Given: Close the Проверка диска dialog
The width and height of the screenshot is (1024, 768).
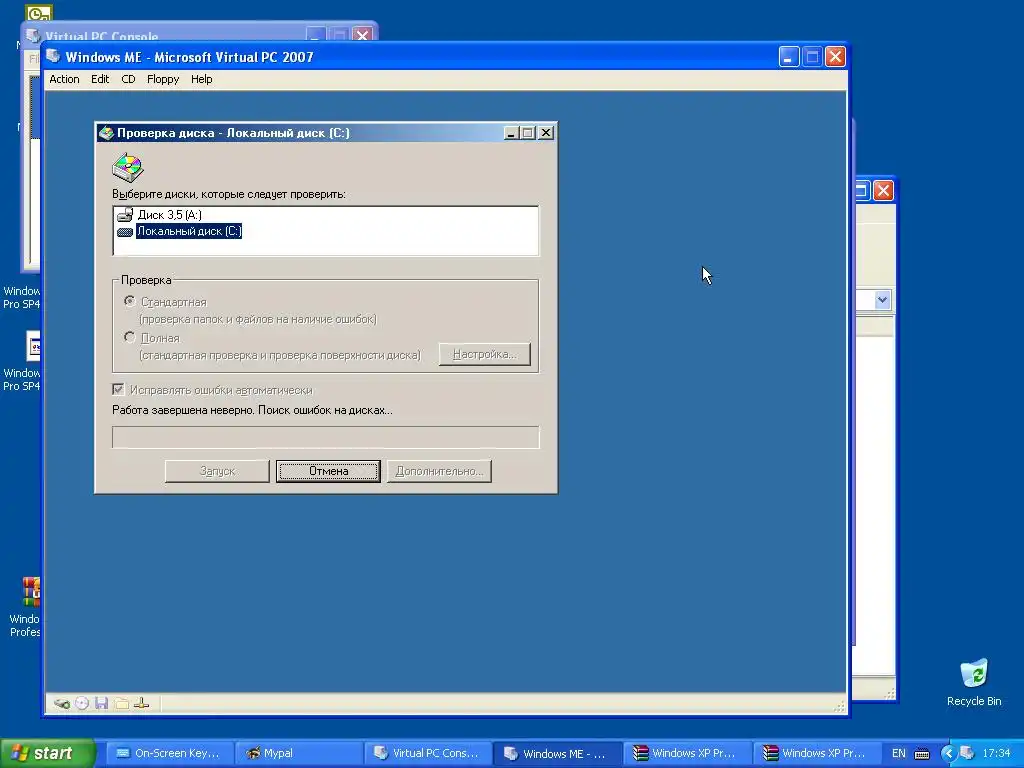Looking at the screenshot, I should pos(547,133).
